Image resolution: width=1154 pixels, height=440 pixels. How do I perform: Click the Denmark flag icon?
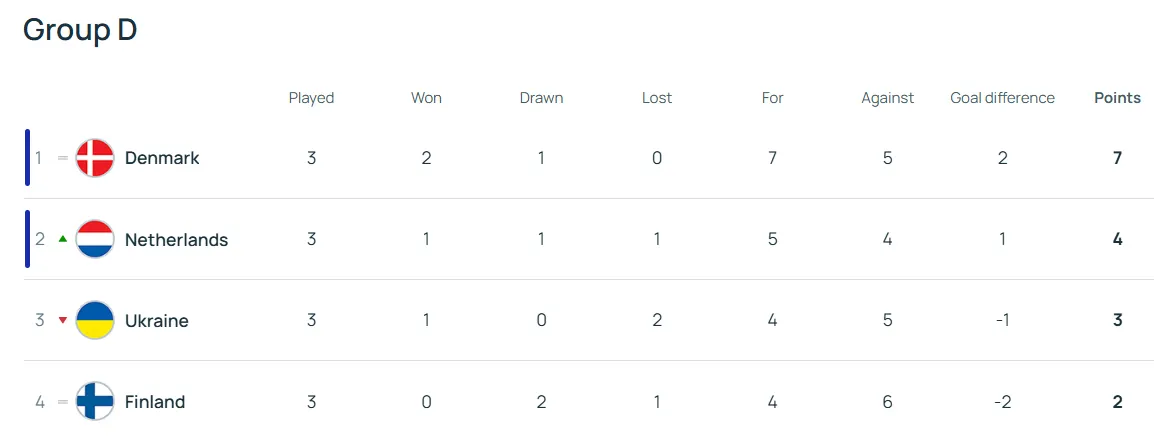(95, 157)
